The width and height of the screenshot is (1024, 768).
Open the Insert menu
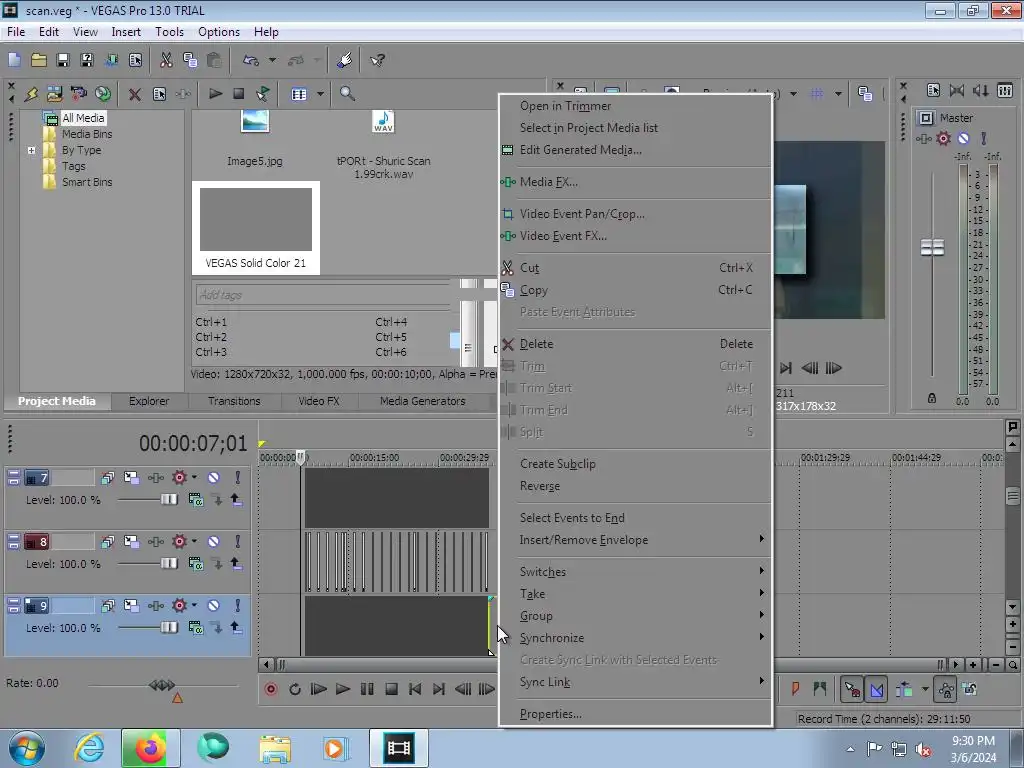(126, 32)
